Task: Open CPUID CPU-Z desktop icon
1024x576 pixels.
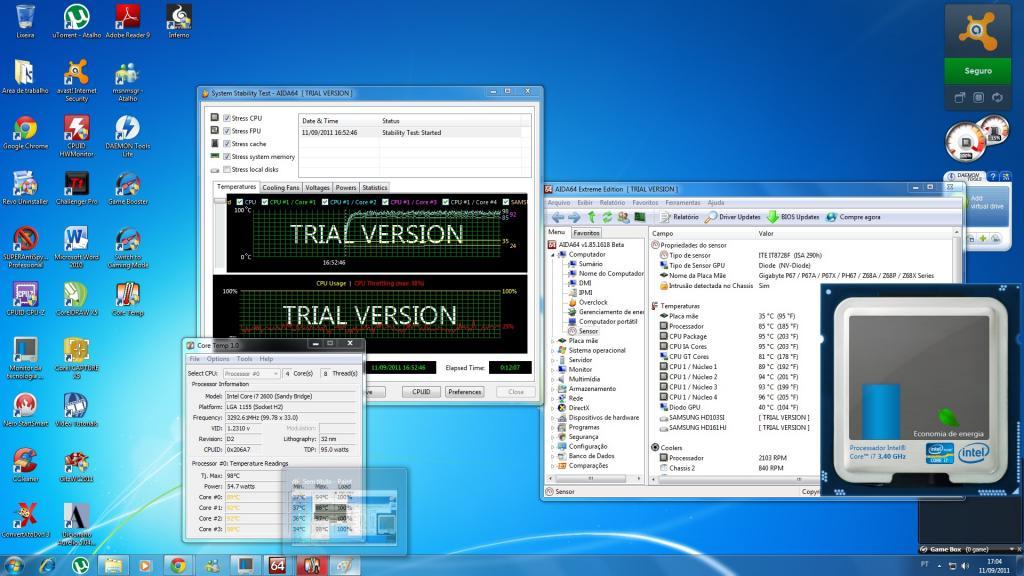Action: pos(25,300)
